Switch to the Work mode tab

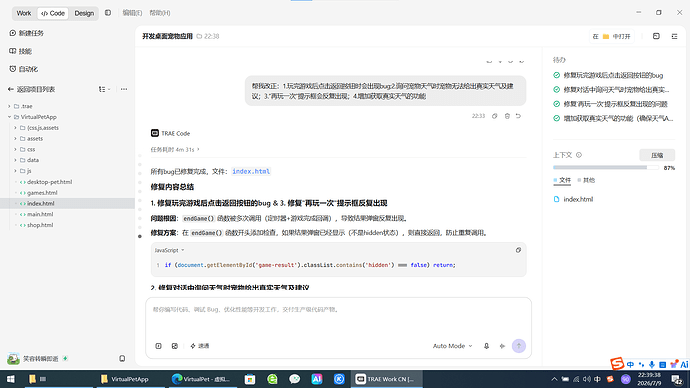click(x=24, y=13)
